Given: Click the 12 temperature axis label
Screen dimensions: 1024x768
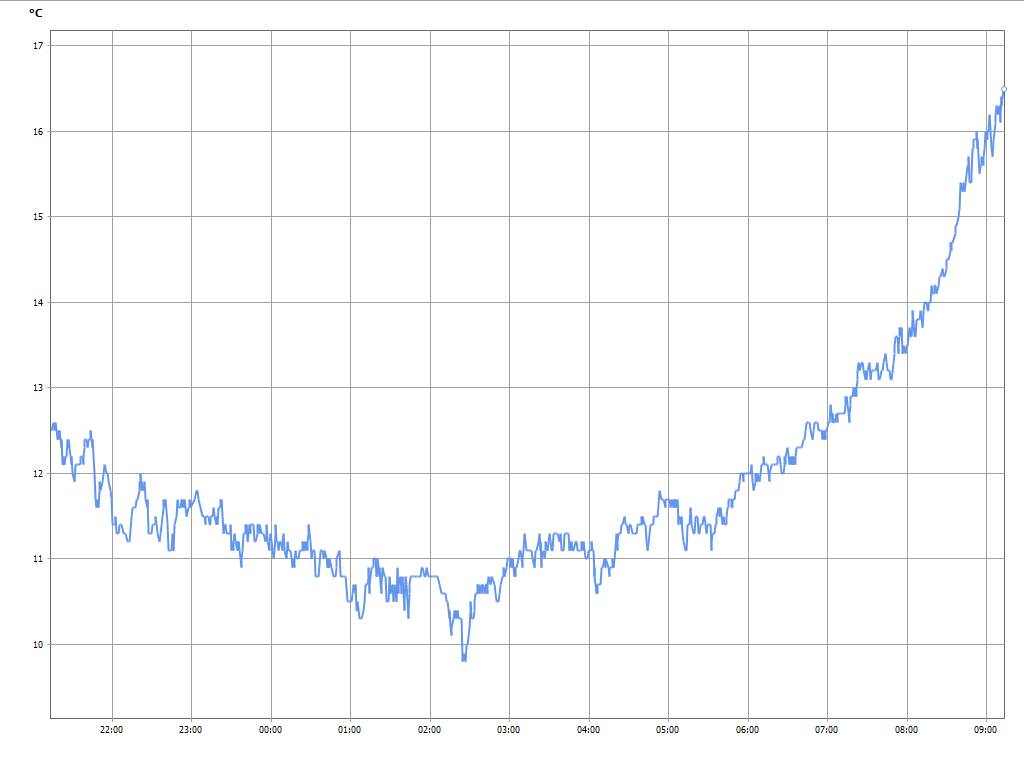Looking at the screenshot, I should pyautogui.click(x=38, y=473).
